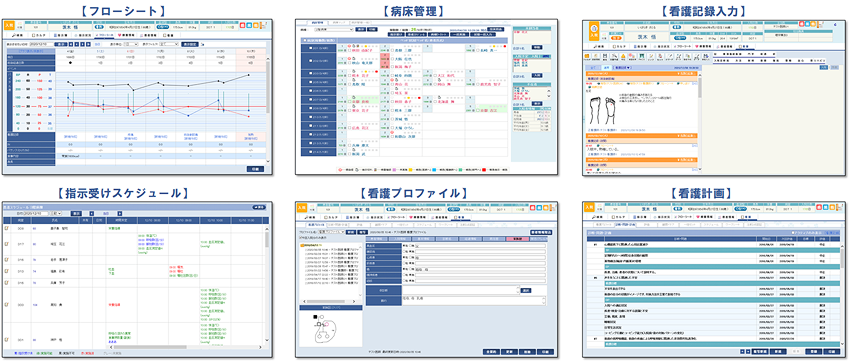Click the first-row edit icon in 指示受けスケジュール

tap(8, 228)
